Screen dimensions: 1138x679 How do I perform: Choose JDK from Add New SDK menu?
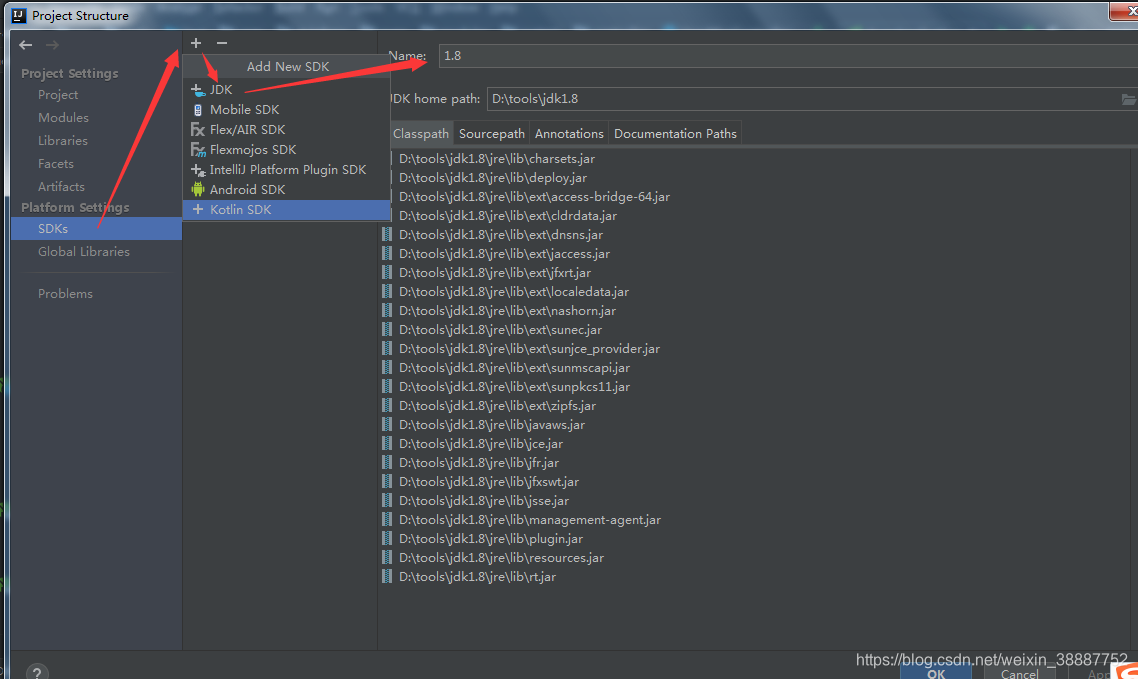286,90
